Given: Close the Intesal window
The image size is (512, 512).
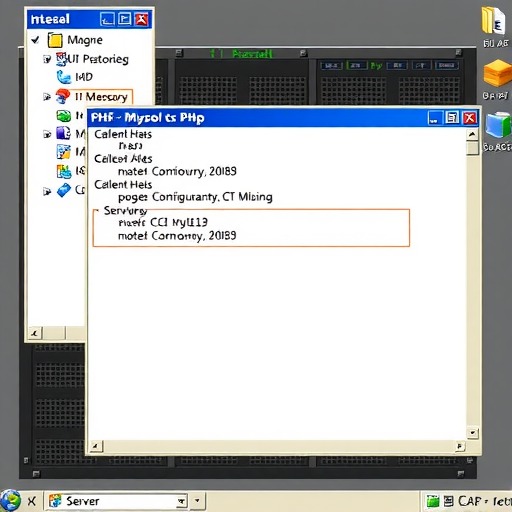Looking at the screenshot, I should pyautogui.click(x=142, y=19).
